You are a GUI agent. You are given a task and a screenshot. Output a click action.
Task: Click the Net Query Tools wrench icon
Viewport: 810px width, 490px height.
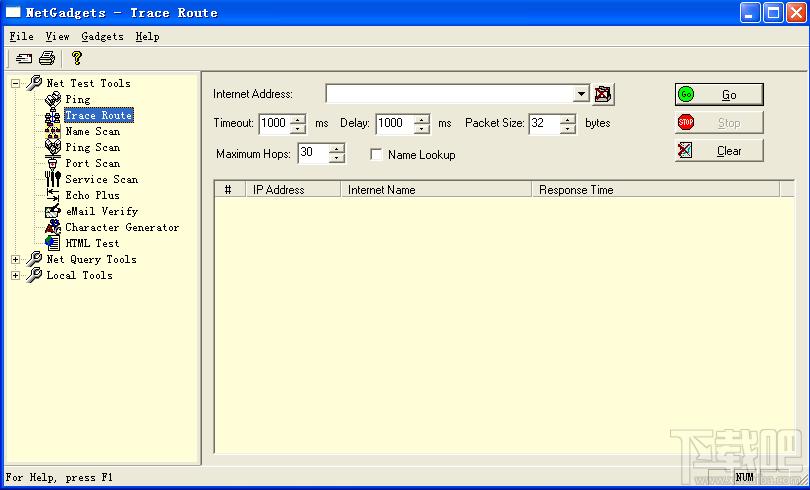click(34, 259)
